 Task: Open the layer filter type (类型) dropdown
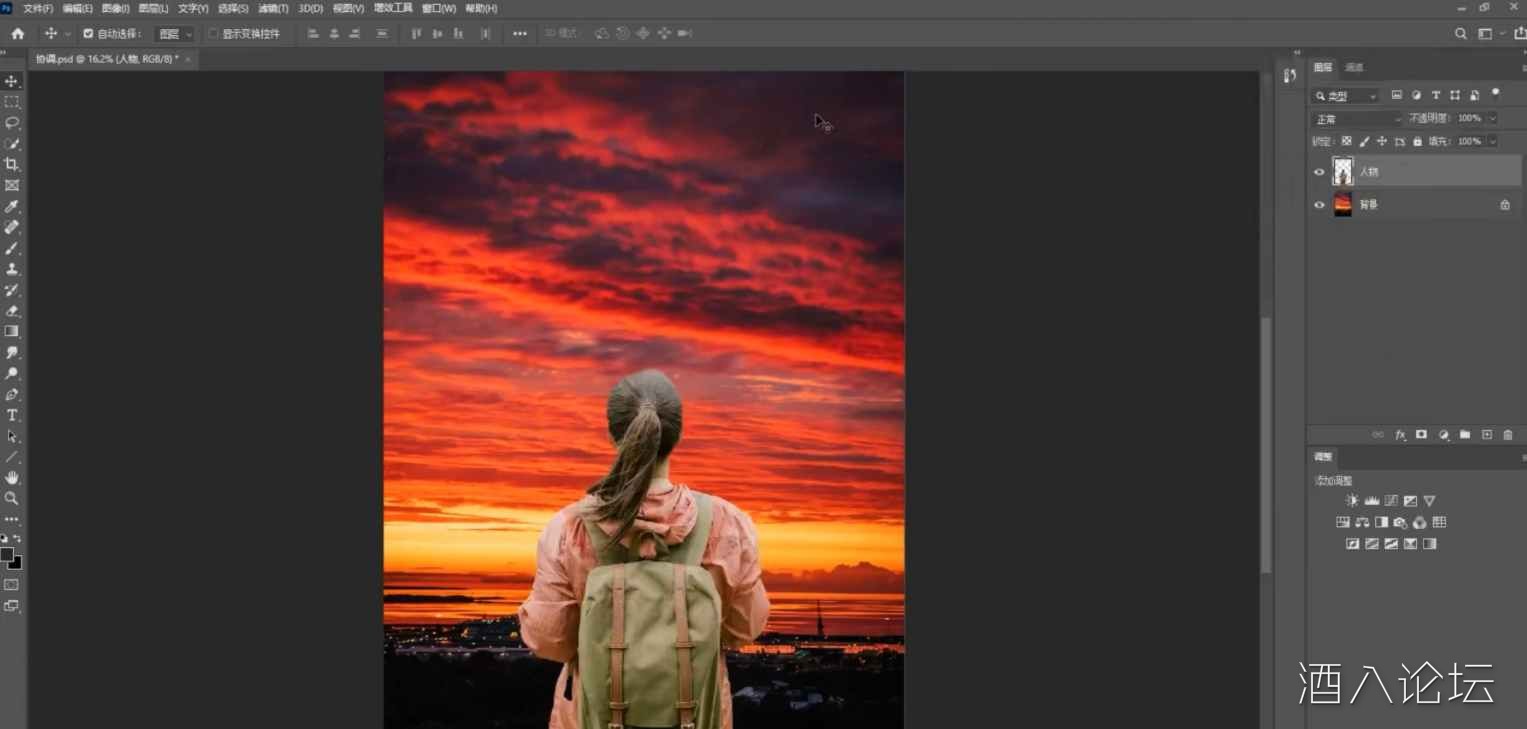tap(1346, 96)
